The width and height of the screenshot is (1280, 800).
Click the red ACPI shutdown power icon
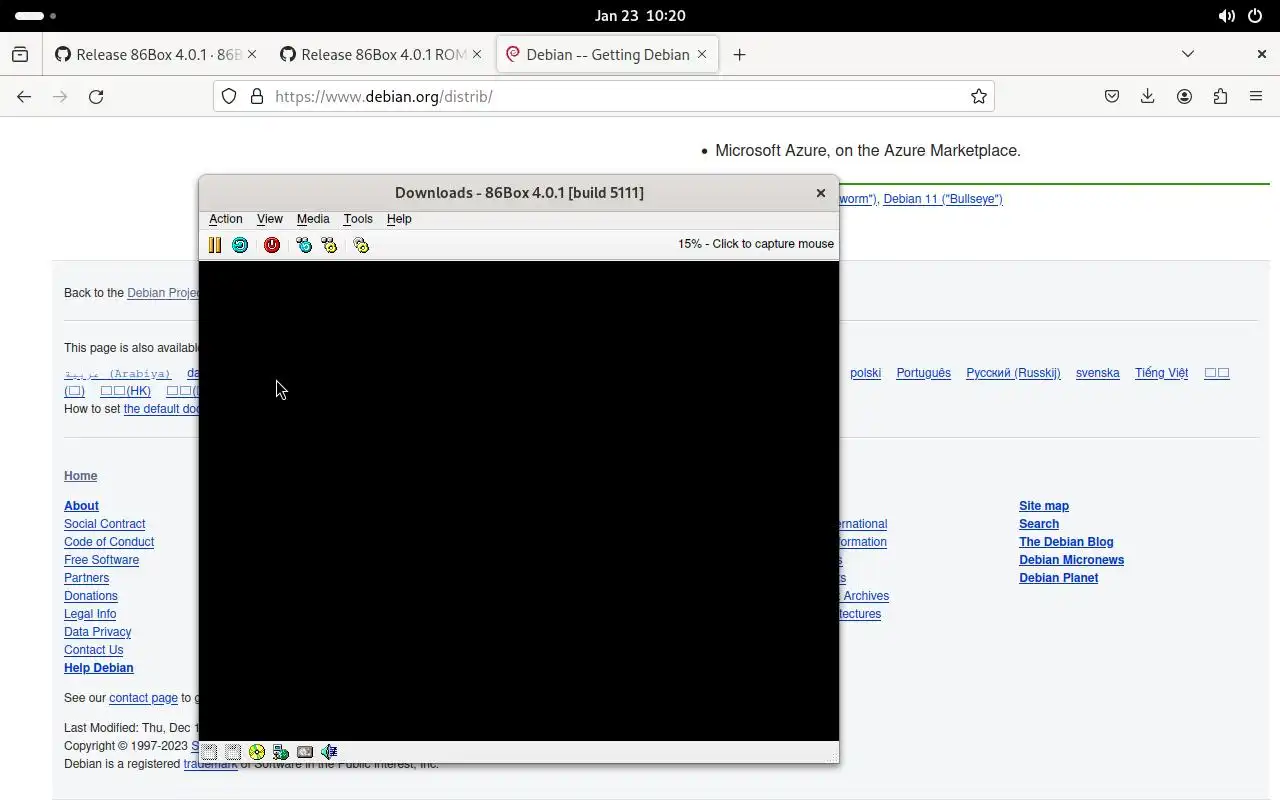pyautogui.click(x=272, y=245)
